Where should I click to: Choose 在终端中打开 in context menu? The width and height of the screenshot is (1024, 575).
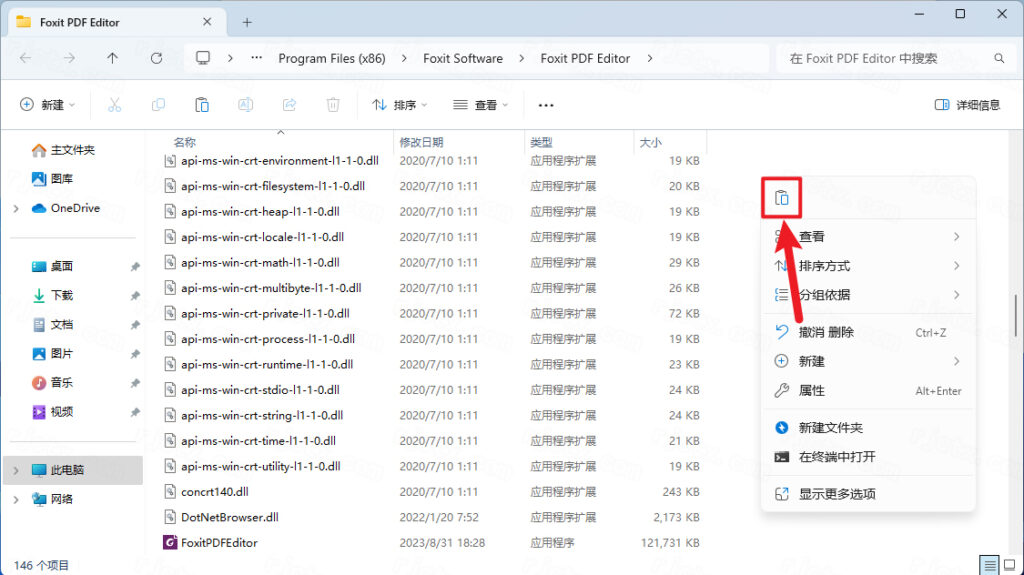868,457
